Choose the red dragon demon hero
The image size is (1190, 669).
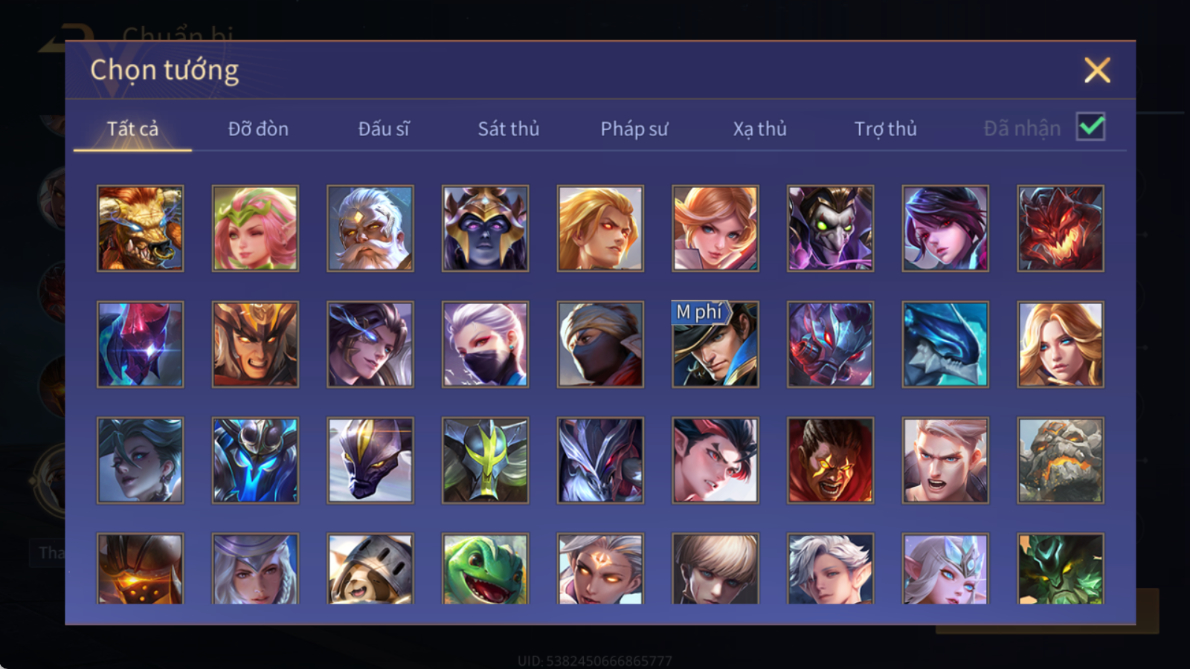click(x=1060, y=228)
